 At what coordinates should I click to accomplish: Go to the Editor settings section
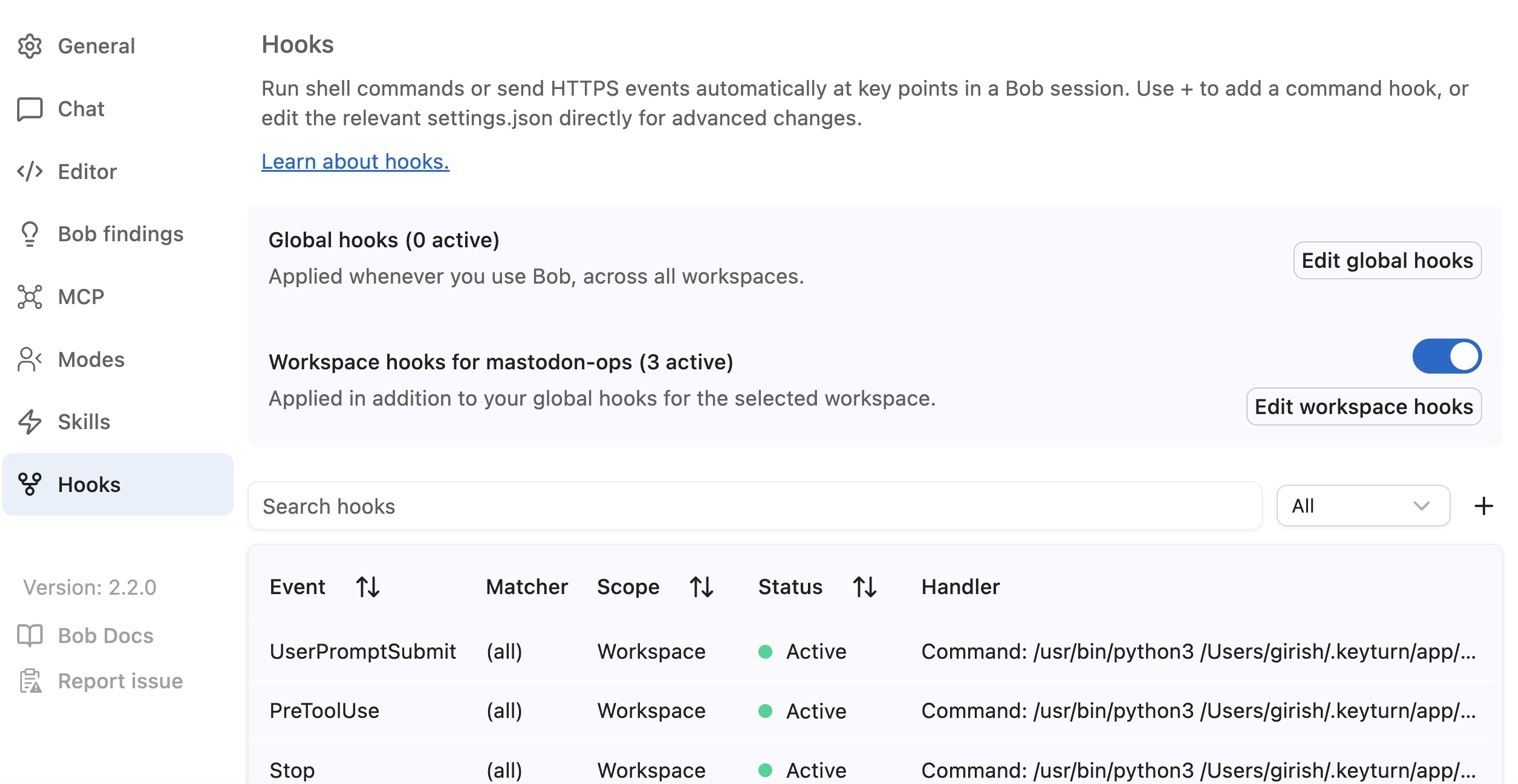point(117,171)
